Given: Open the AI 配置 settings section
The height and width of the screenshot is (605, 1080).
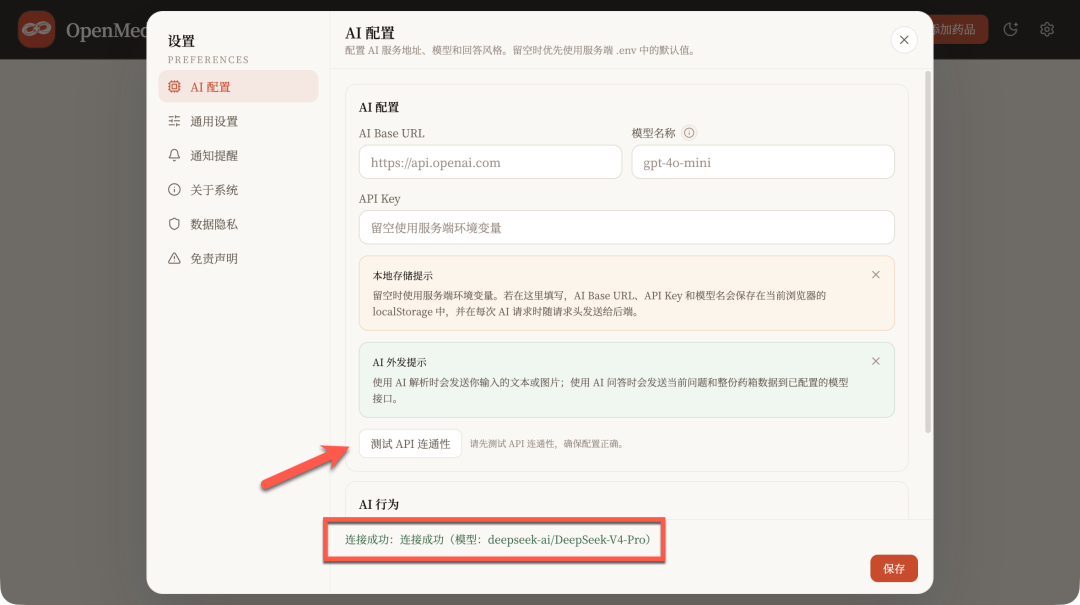Looking at the screenshot, I should pyautogui.click(x=238, y=87).
